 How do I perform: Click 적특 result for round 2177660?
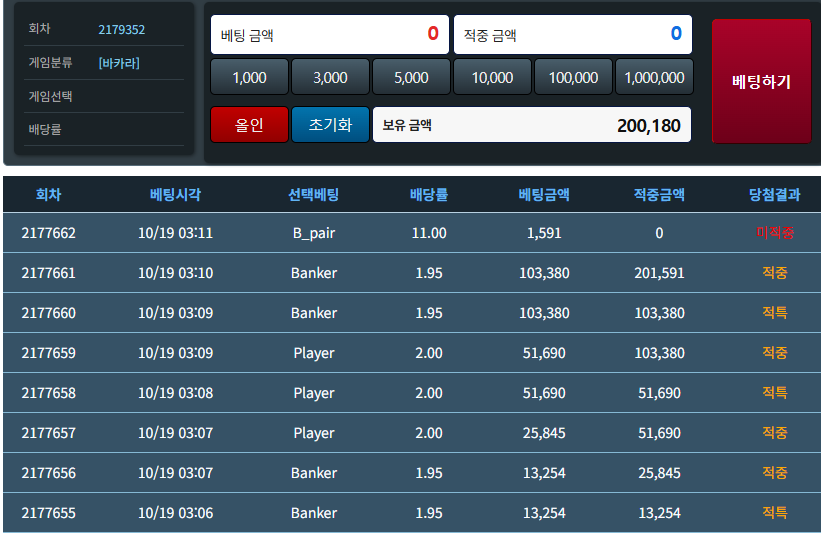pyautogui.click(x=775, y=313)
